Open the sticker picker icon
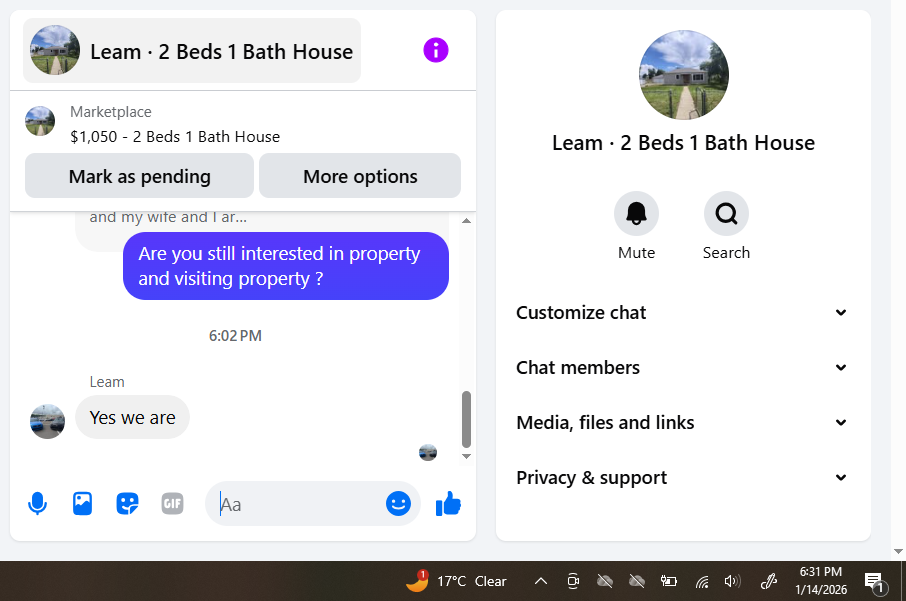 click(127, 503)
